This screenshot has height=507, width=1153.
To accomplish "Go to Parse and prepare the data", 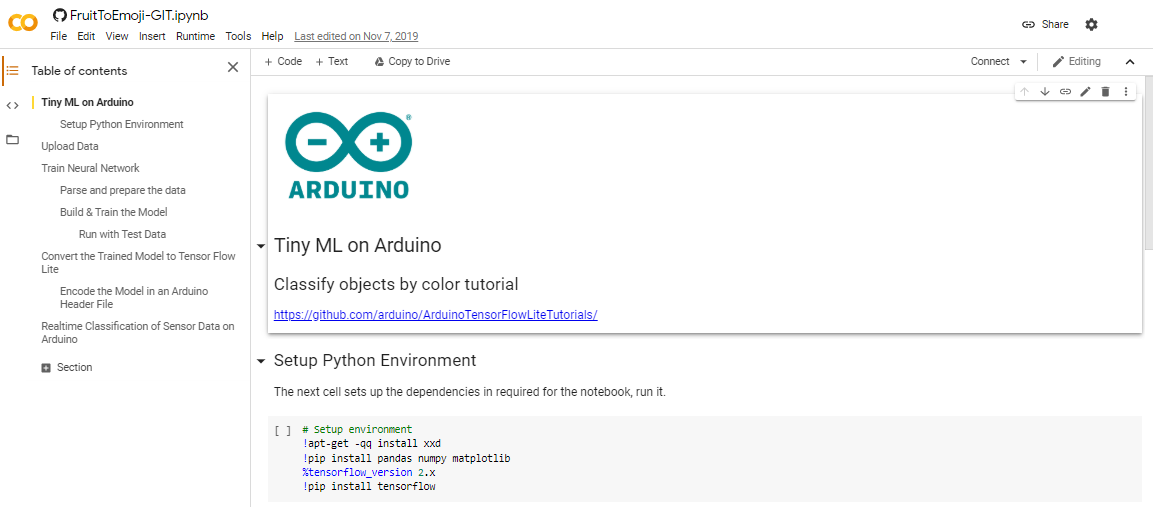I will pos(123,191).
